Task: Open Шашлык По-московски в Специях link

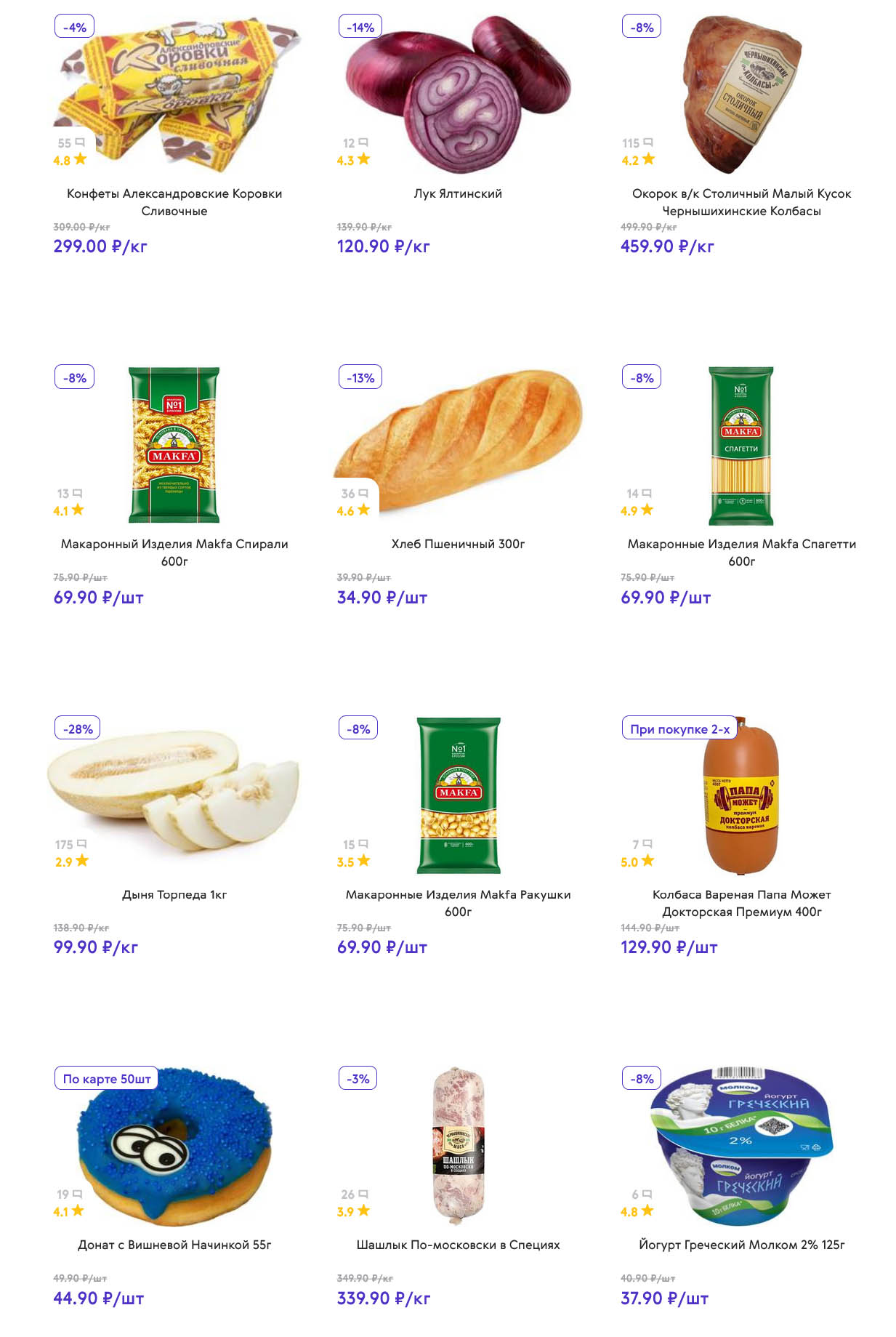Action: 458,1245
